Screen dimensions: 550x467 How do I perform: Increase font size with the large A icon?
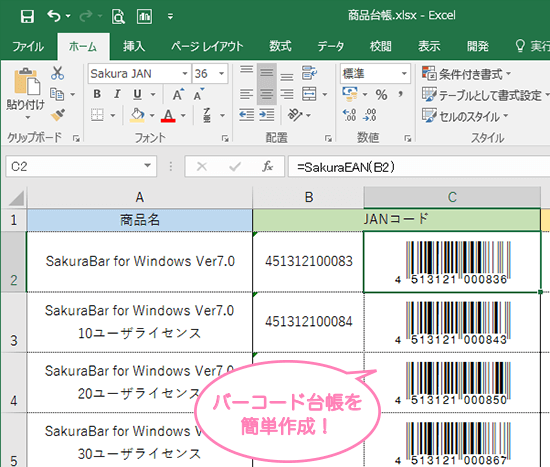click(178, 94)
